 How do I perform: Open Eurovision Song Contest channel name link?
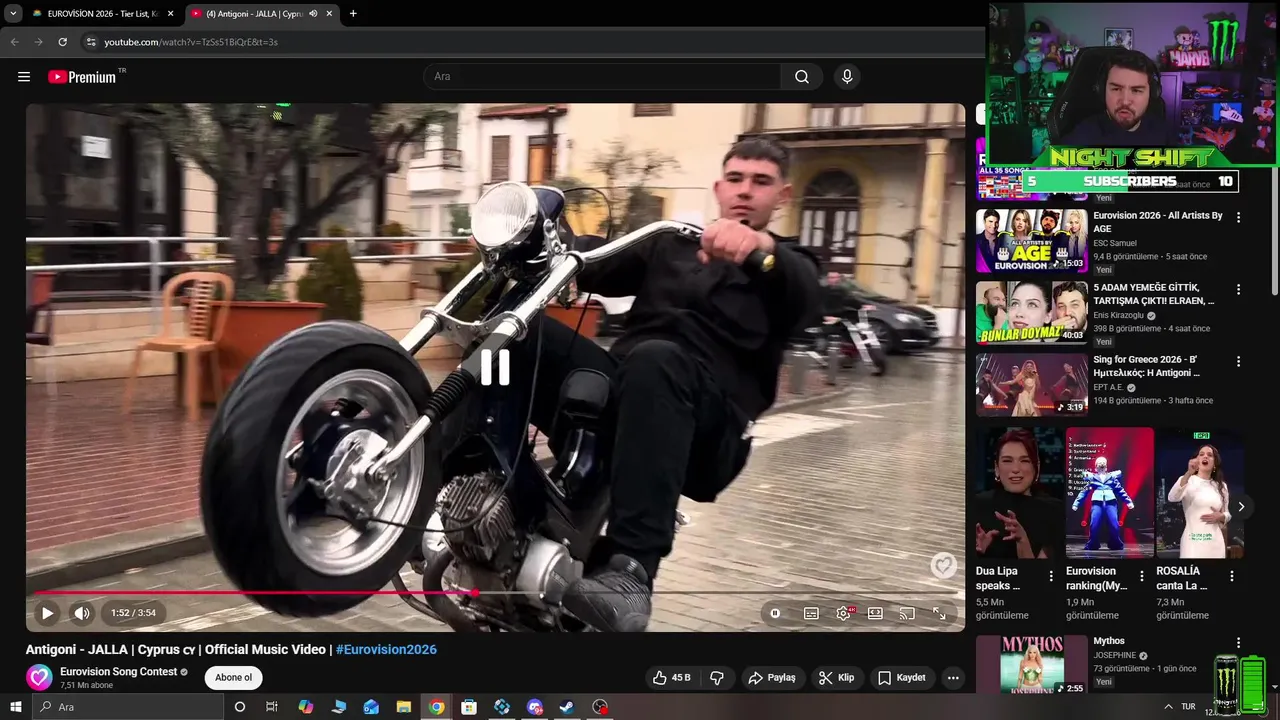point(118,672)
